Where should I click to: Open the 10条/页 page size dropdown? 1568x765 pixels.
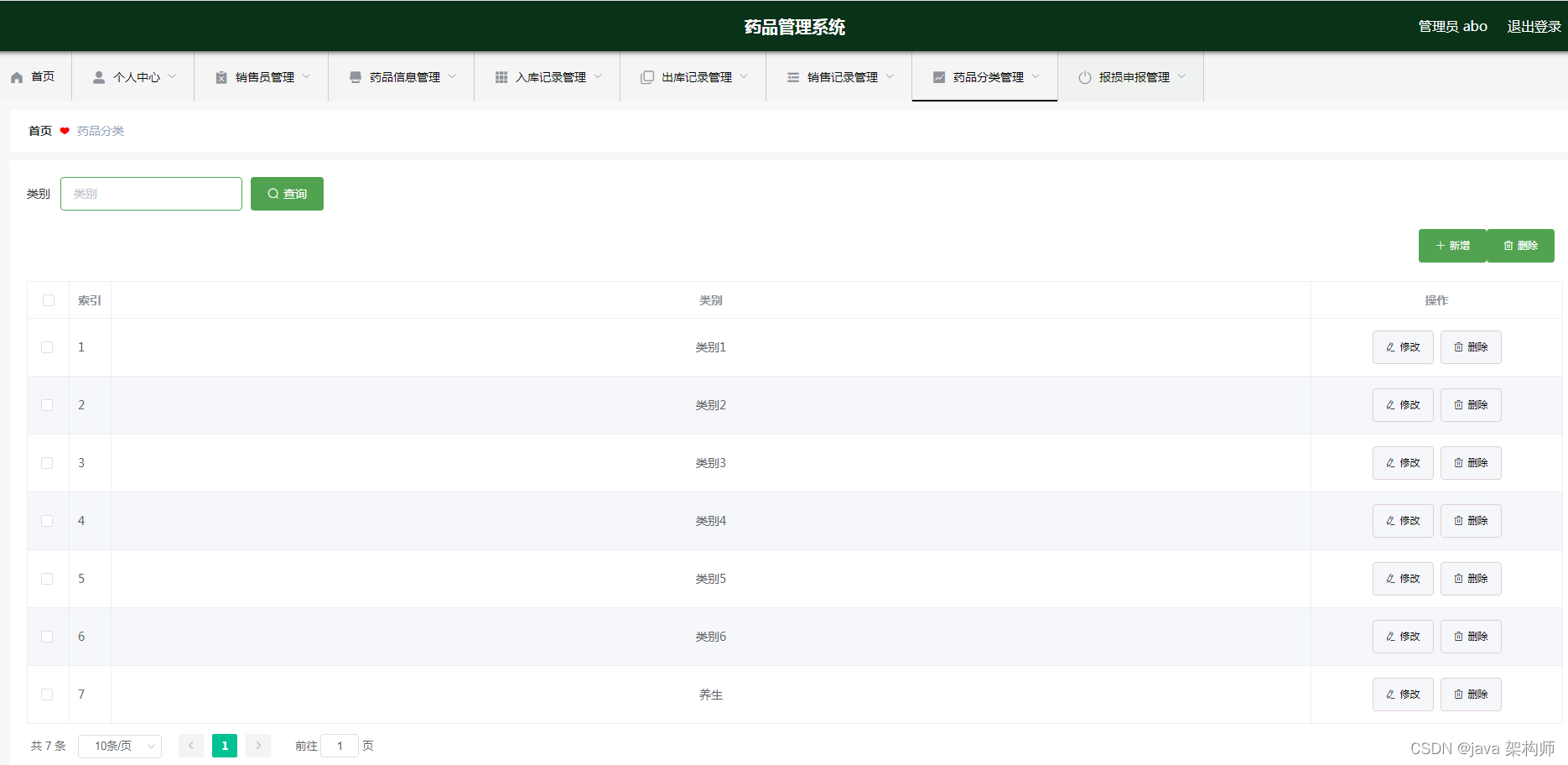(120, 746)
